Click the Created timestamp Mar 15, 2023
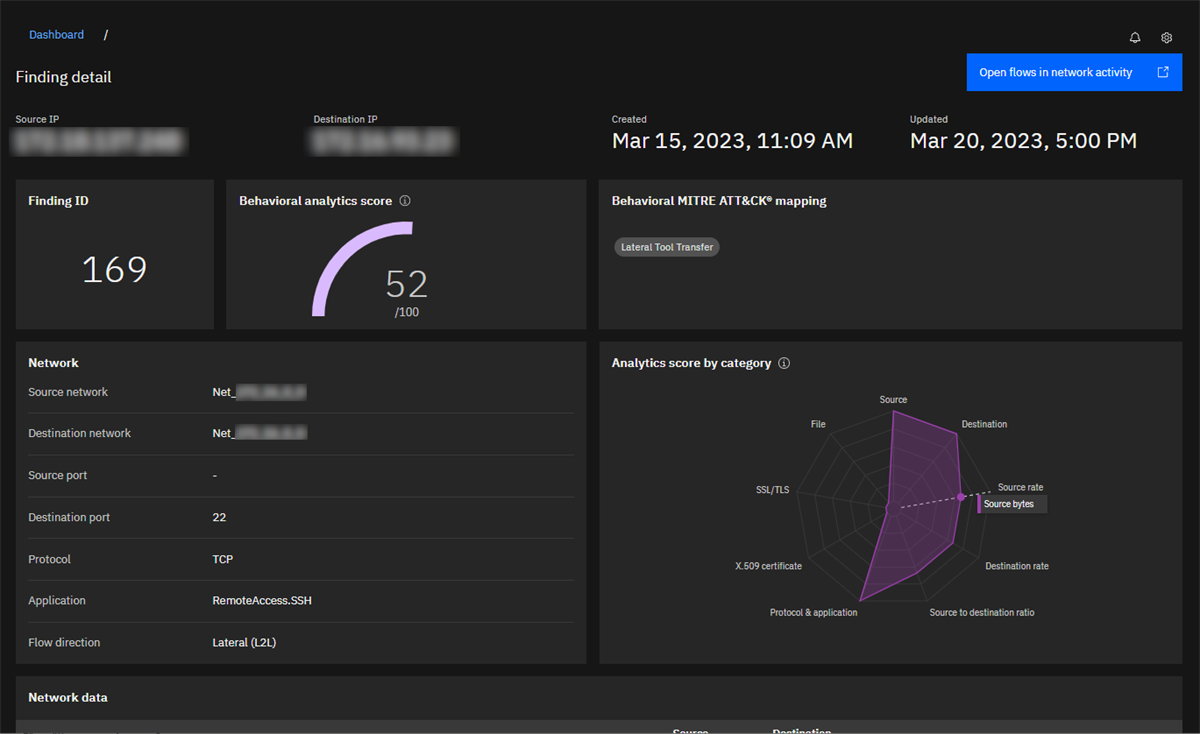This screenshot has height=734, width=1200. coord(732,140)
